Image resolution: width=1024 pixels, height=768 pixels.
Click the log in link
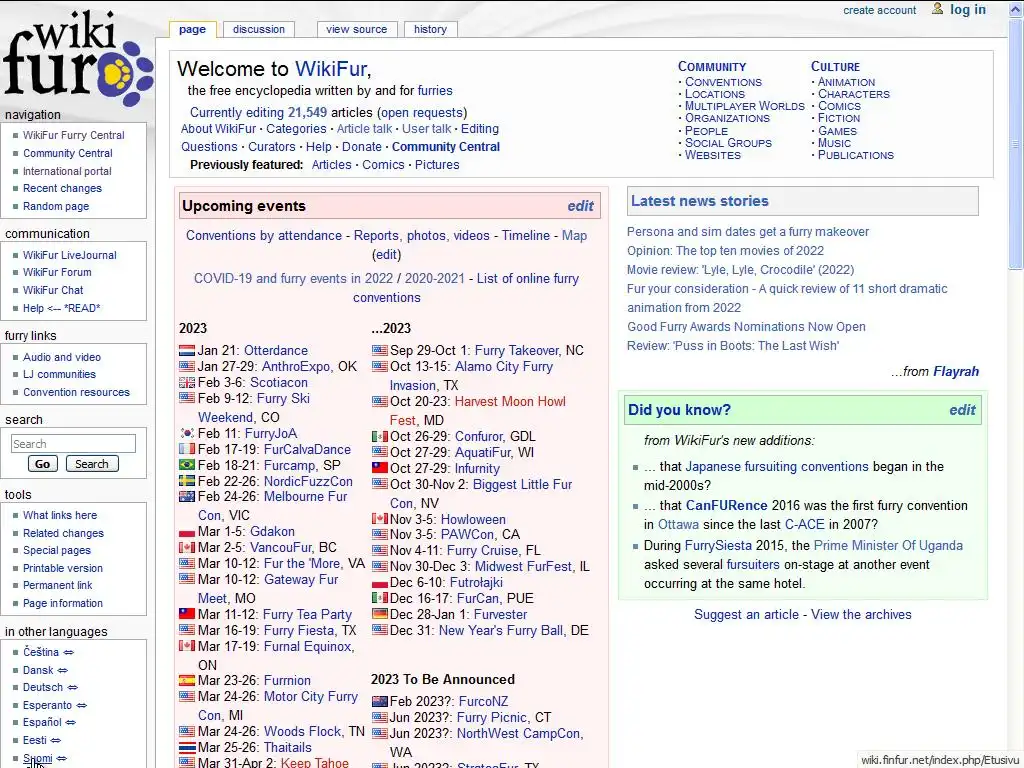point(968,9)
